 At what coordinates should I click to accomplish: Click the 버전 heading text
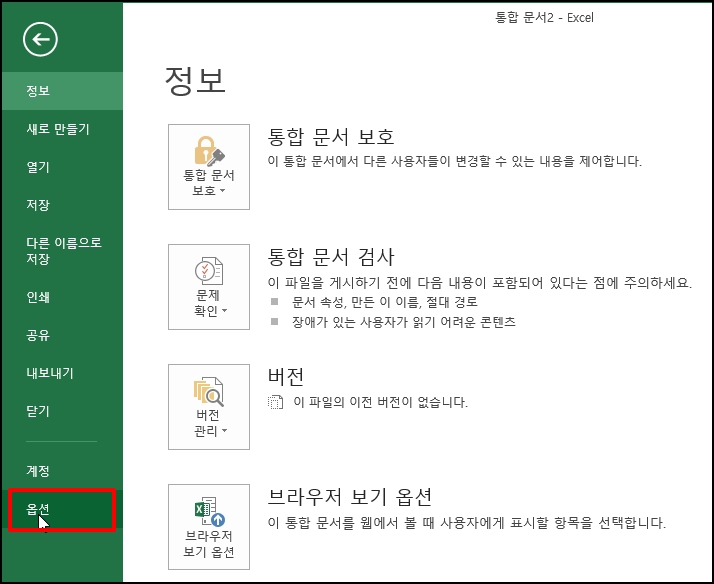(286, 377)
